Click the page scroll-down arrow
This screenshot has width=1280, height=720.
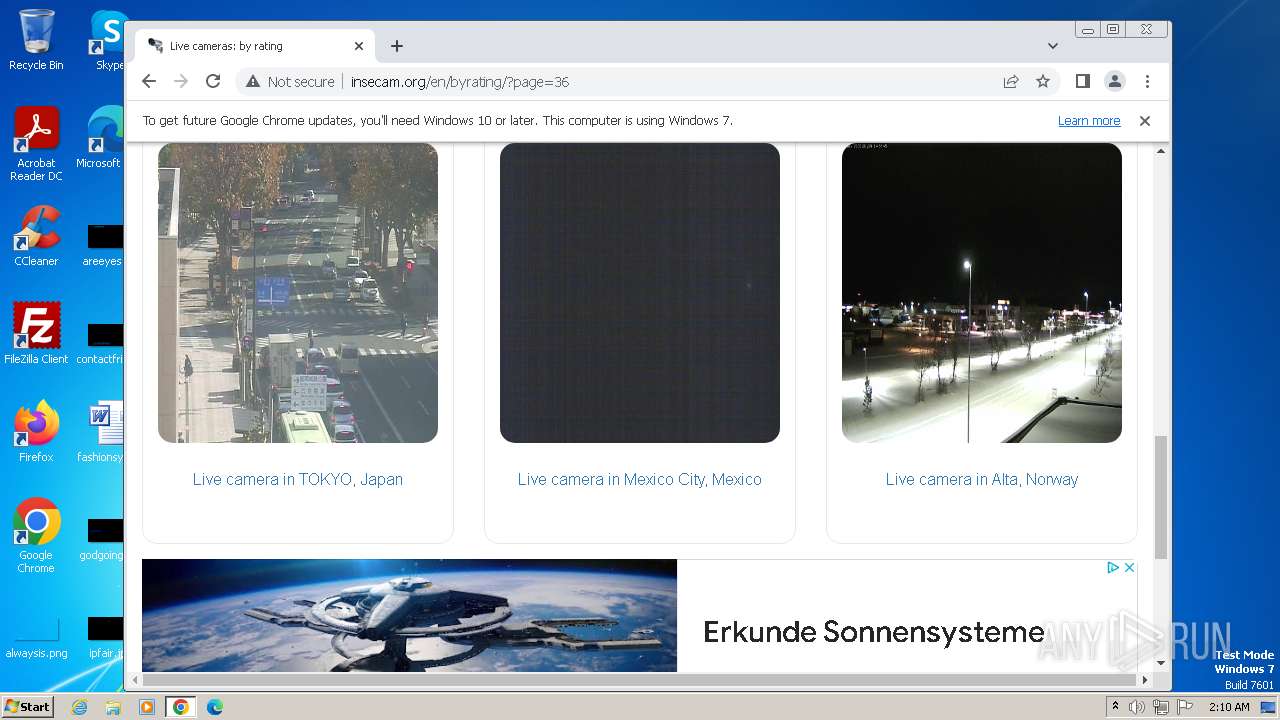pos(1161,663)
